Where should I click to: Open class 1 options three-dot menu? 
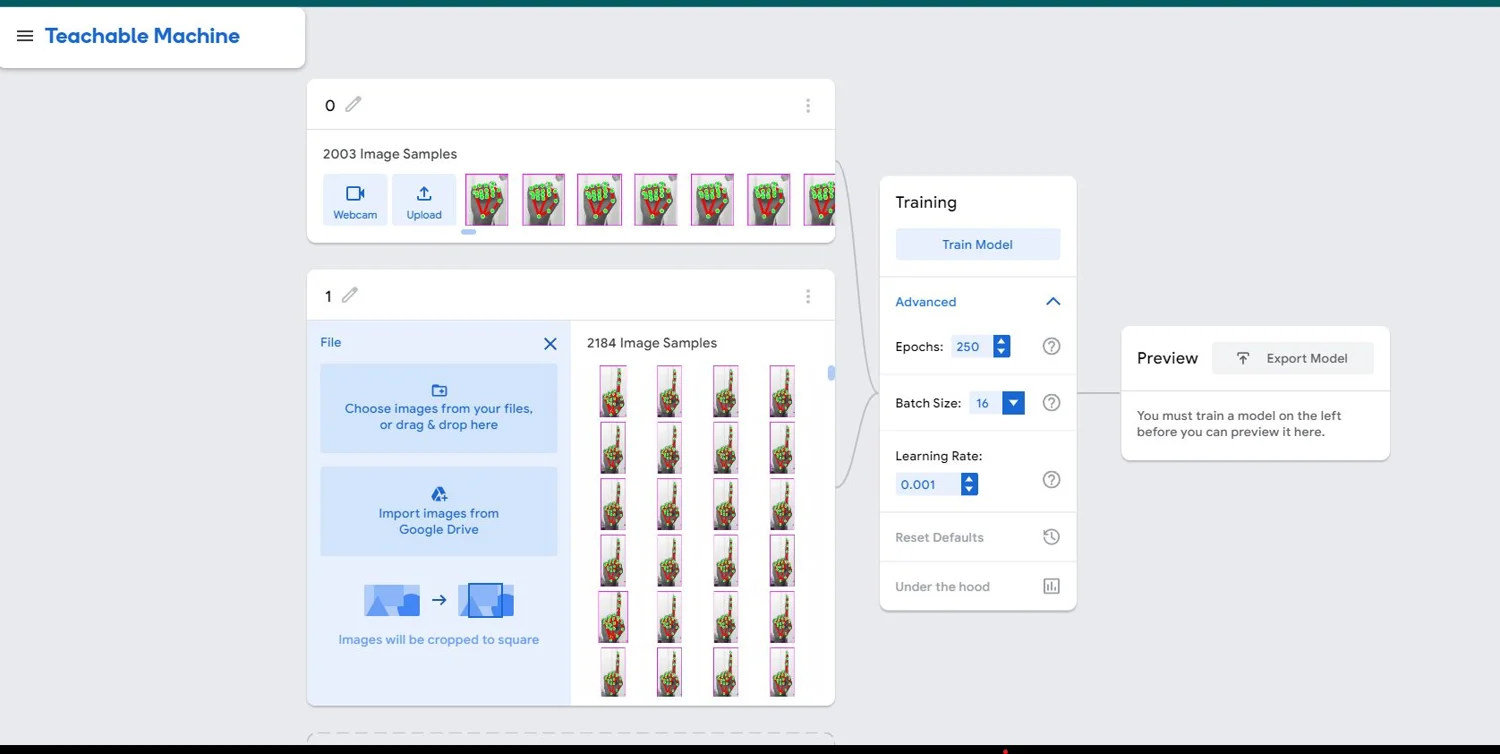click(808, 296)
